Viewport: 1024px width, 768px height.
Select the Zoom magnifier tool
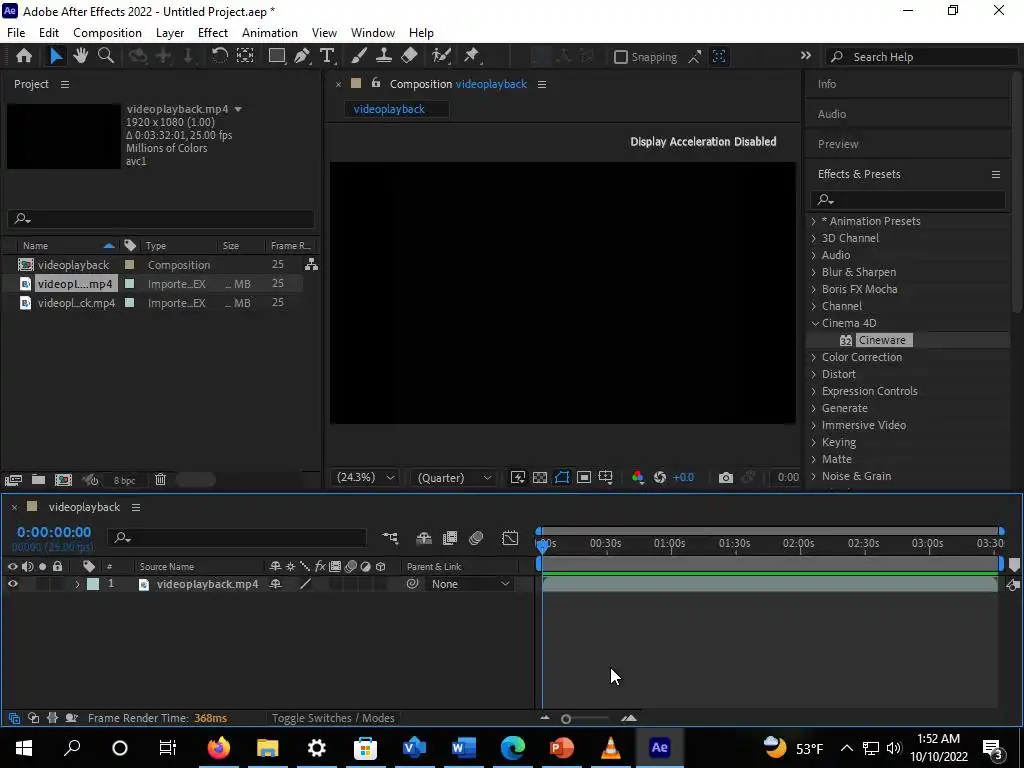(106, 56)
